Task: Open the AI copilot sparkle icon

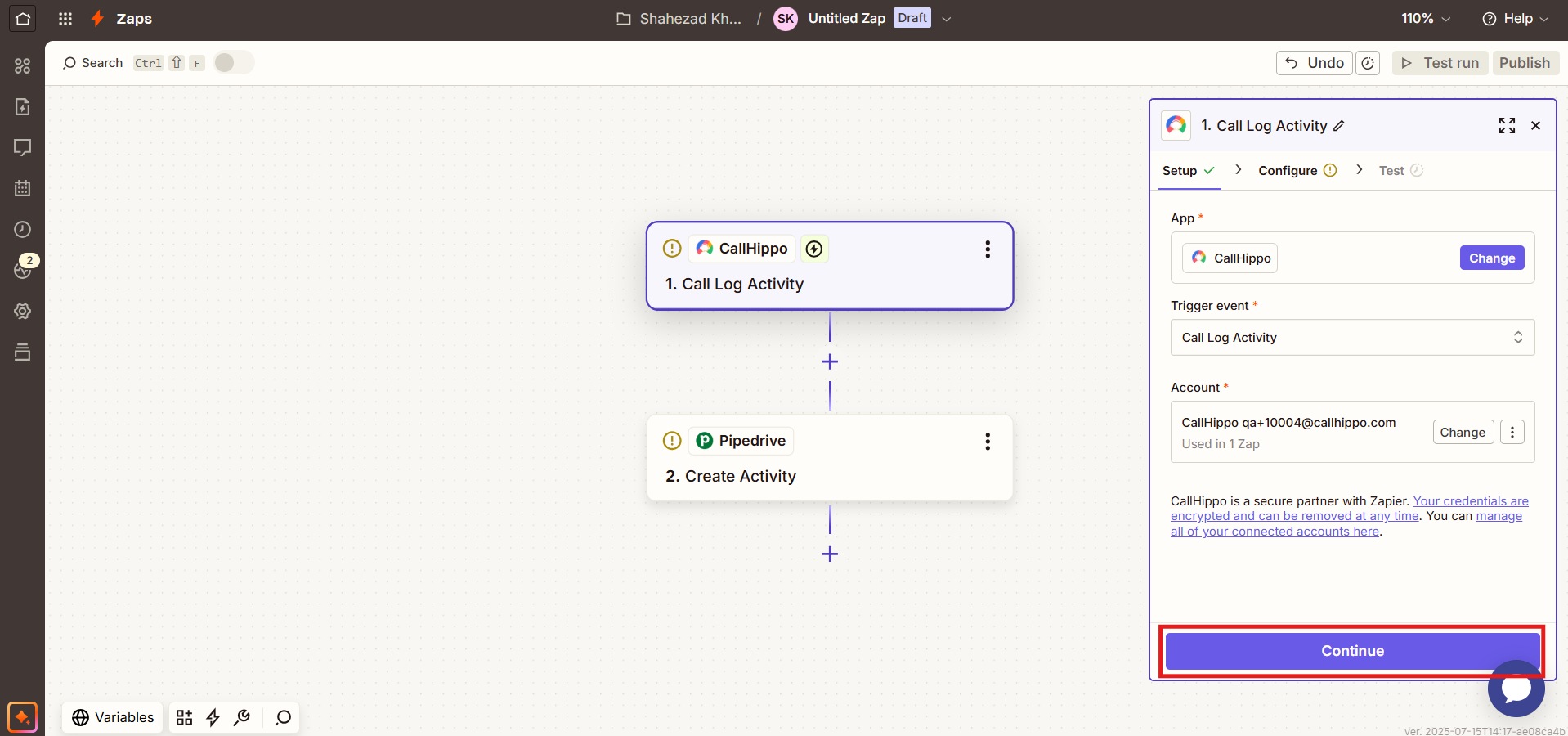Action: click(x=22, y=717)
